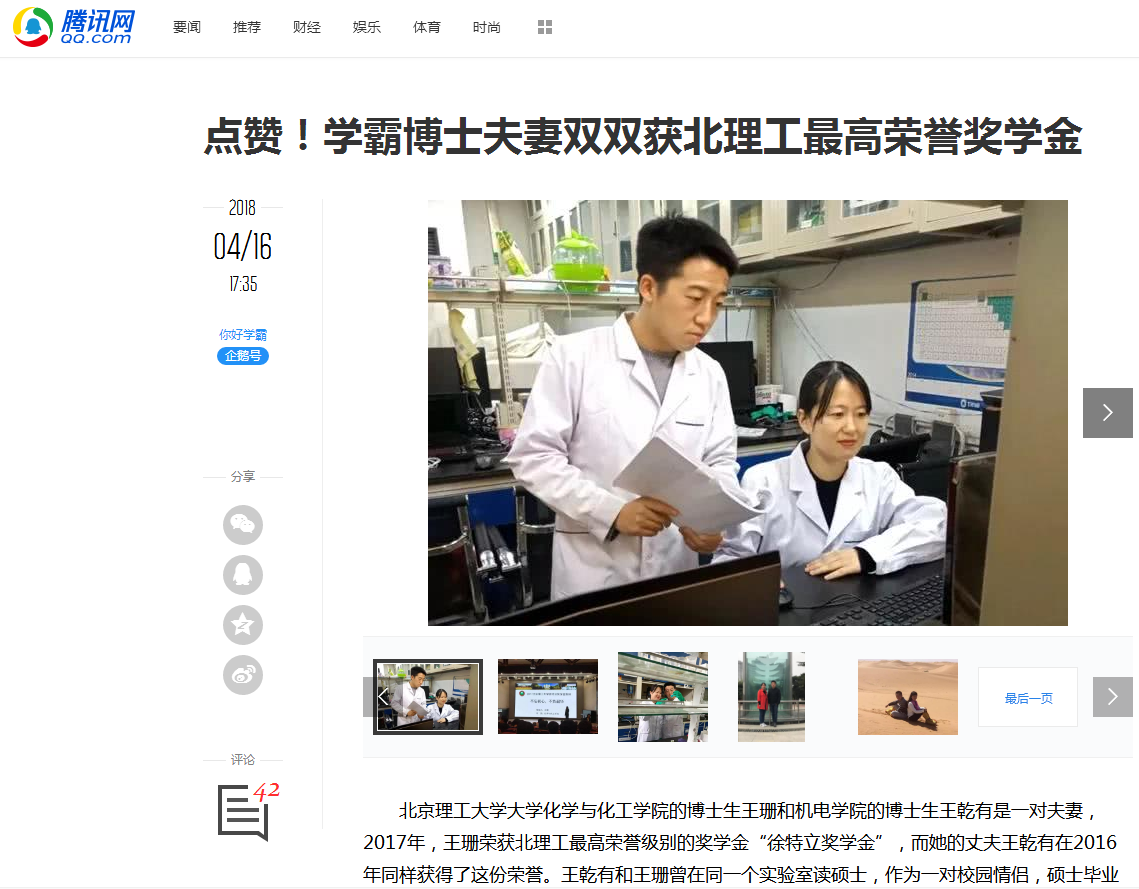Share to Qzone star icon
This screenshot has height=889, width=1139.
243,625
